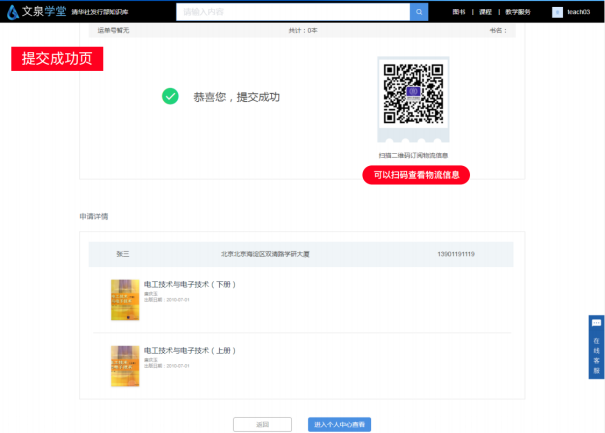Click the recipient phone number 13901191119

coord(455,254)
